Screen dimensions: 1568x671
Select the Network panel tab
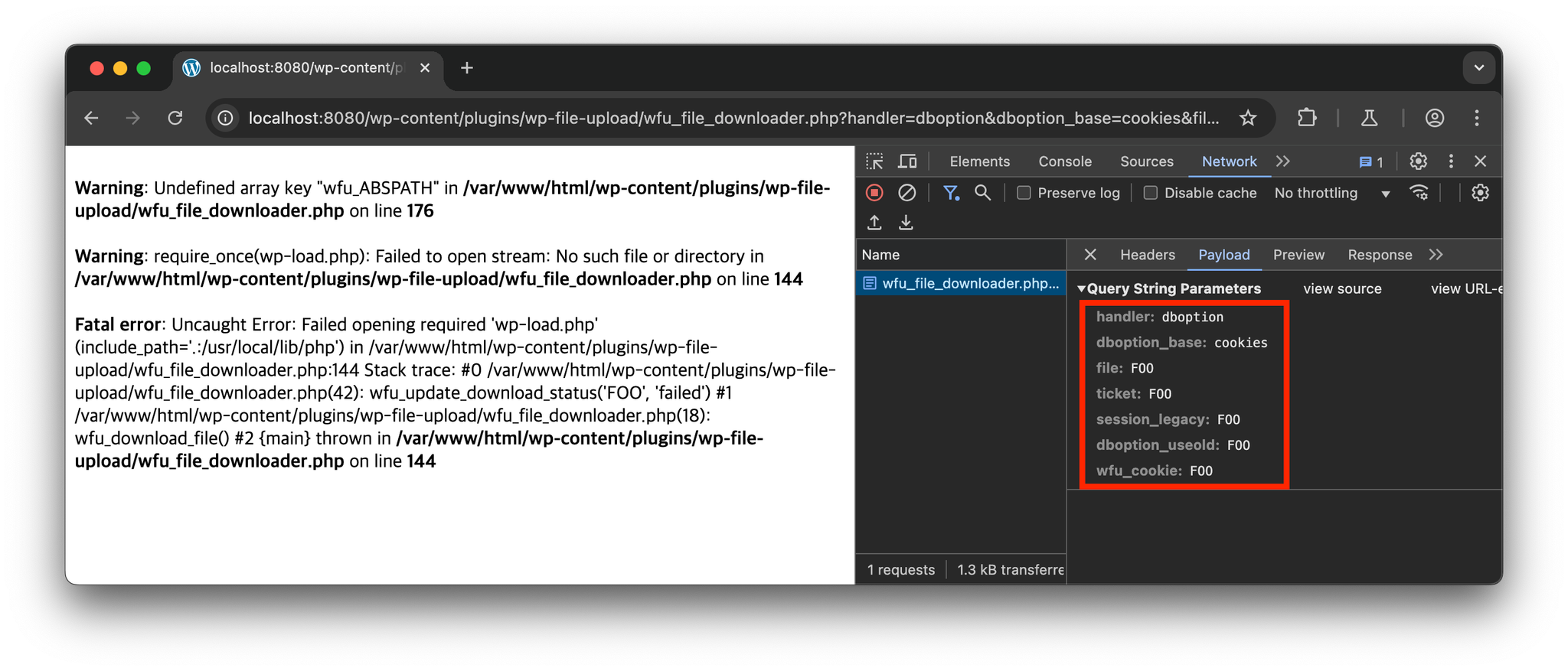[1229, 161]
